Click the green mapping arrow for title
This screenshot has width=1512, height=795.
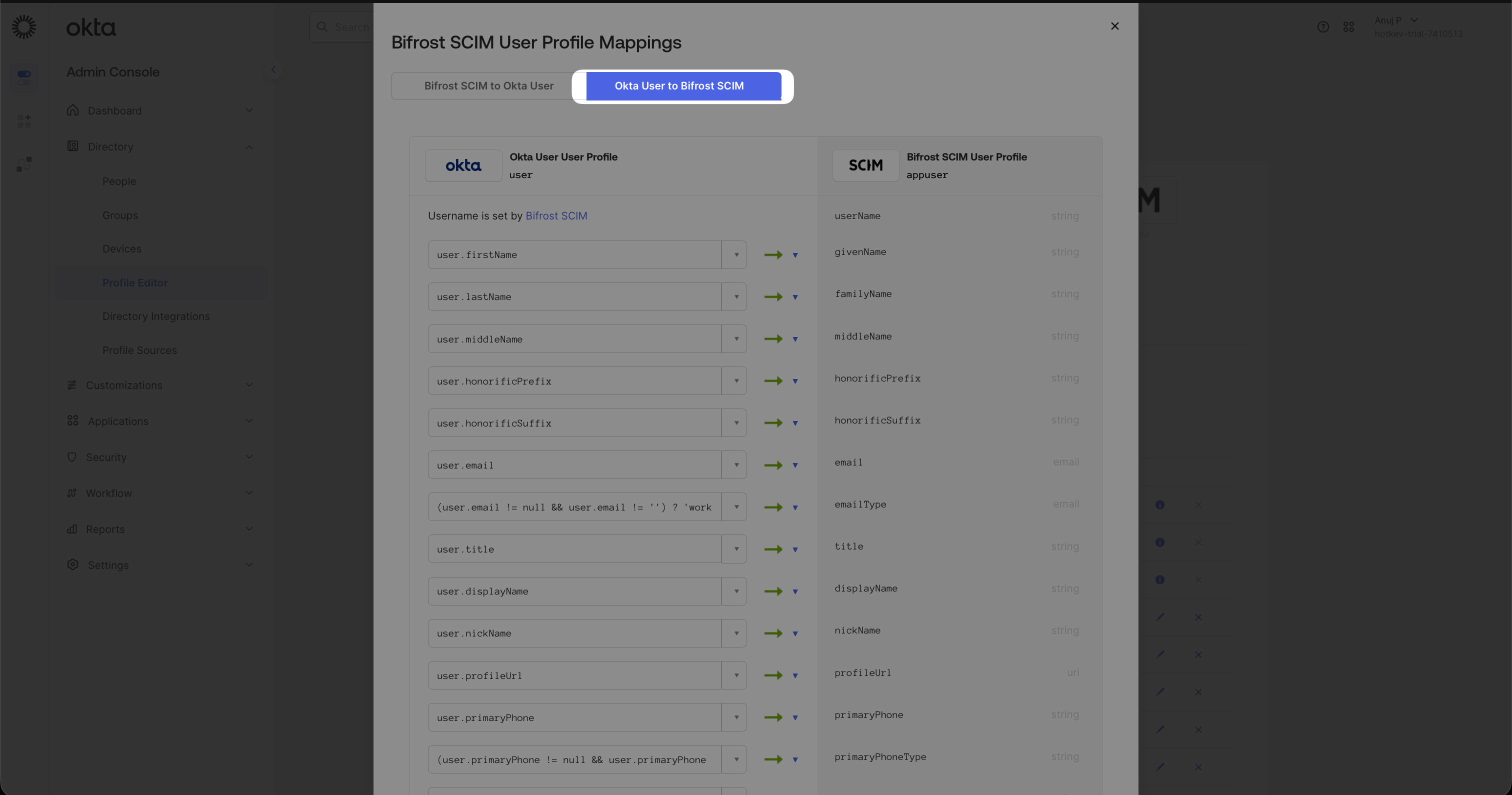click(x=773, y=549)
